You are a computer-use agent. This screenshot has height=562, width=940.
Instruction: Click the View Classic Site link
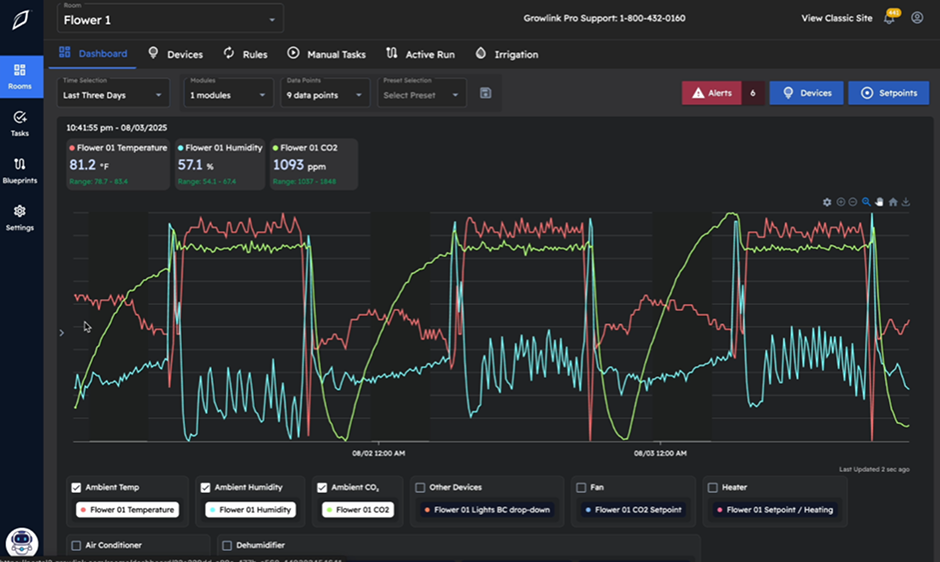(x=836, y=18)
